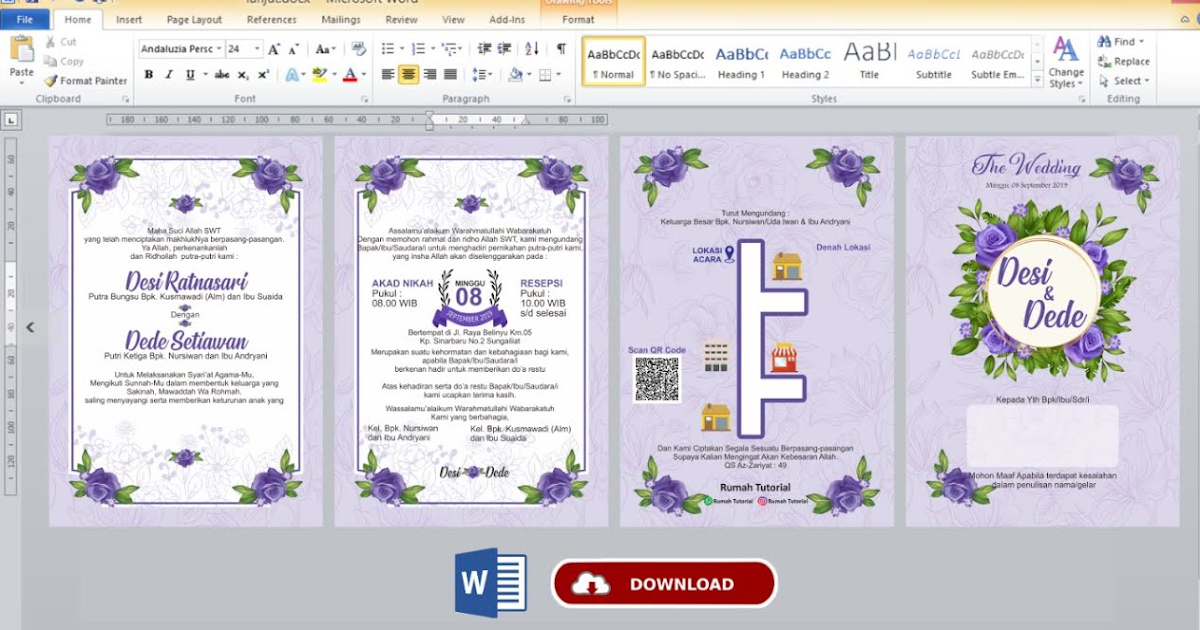The height and width of the screenshot is (630, 1200).
Task: Switch to the Review tab
Action: [x=401, y=19]
